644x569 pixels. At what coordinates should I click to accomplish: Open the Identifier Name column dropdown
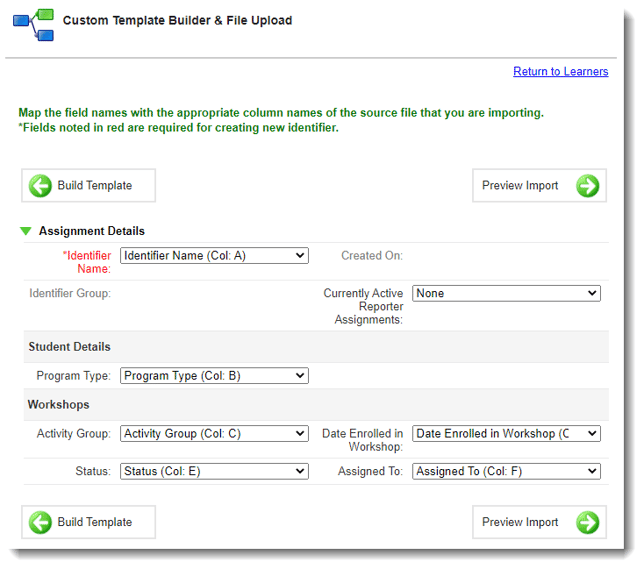click(214, 256)
